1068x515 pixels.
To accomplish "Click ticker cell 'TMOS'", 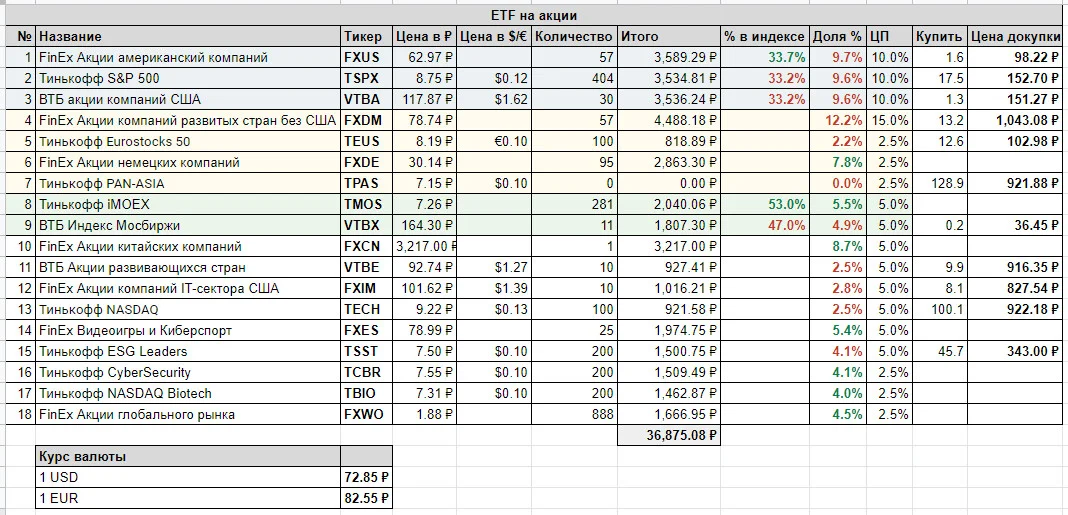I will coord(367,204).
